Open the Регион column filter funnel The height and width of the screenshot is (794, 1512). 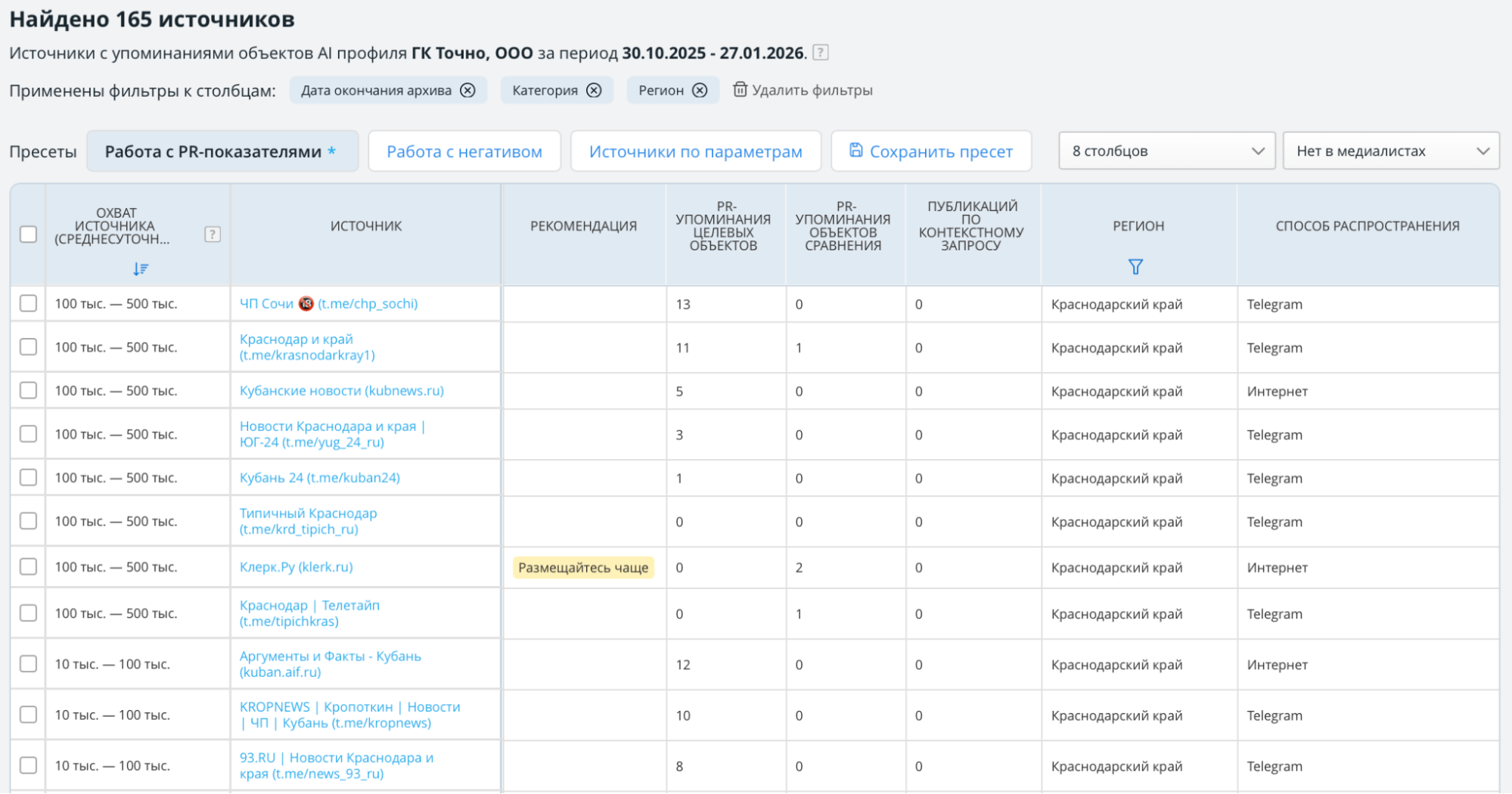point(1135,267)
